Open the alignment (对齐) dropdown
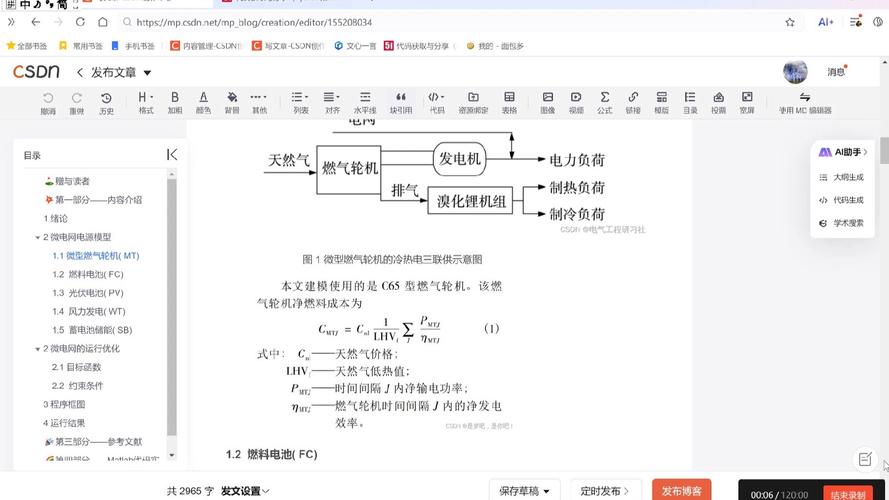The width and height of the screenshot is (889, 500). (332, 103)
